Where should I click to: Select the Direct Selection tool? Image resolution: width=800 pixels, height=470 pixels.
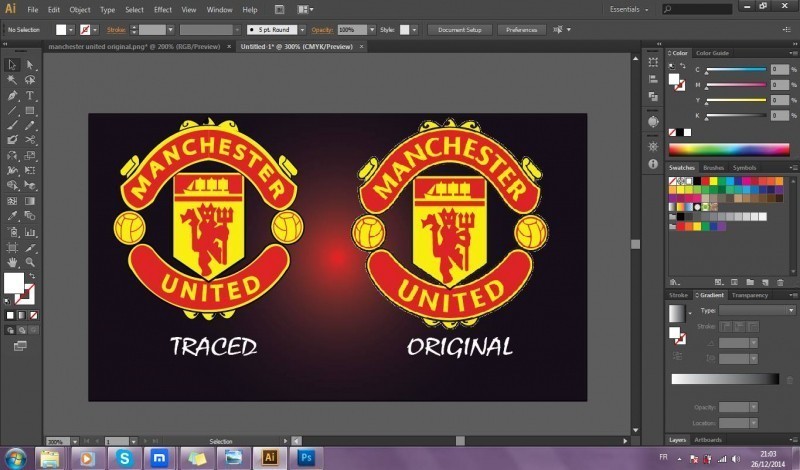pyautogui.click(x=30, y=65)
